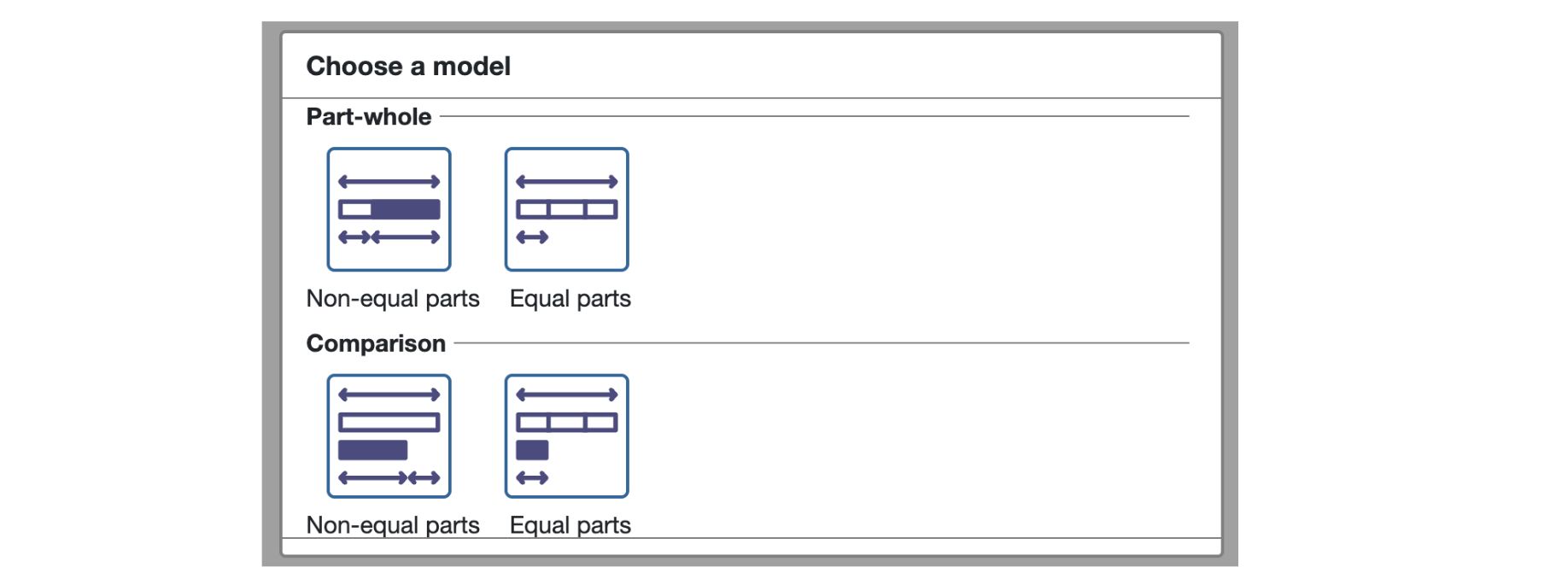Click the "Non-equal parts" label under Part-whole

tap(393, 299)
